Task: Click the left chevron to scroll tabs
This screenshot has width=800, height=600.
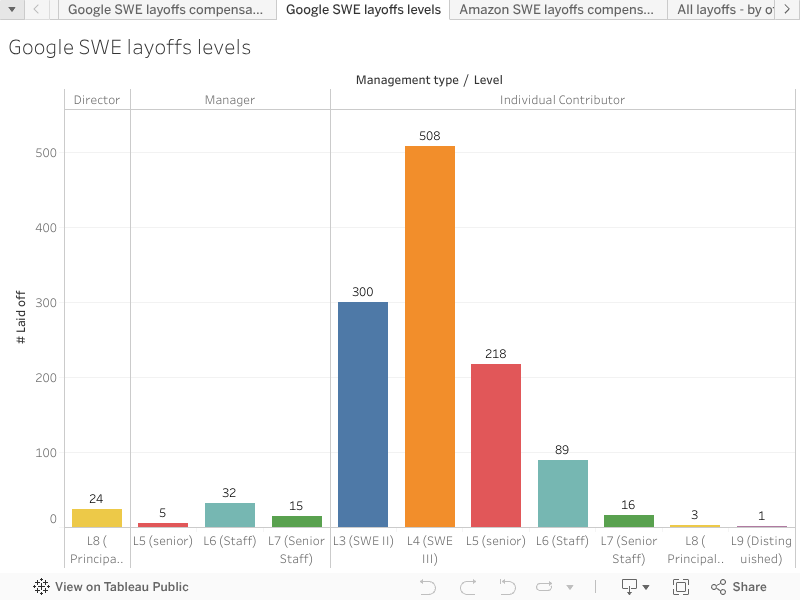Action: tap(37, 11)
